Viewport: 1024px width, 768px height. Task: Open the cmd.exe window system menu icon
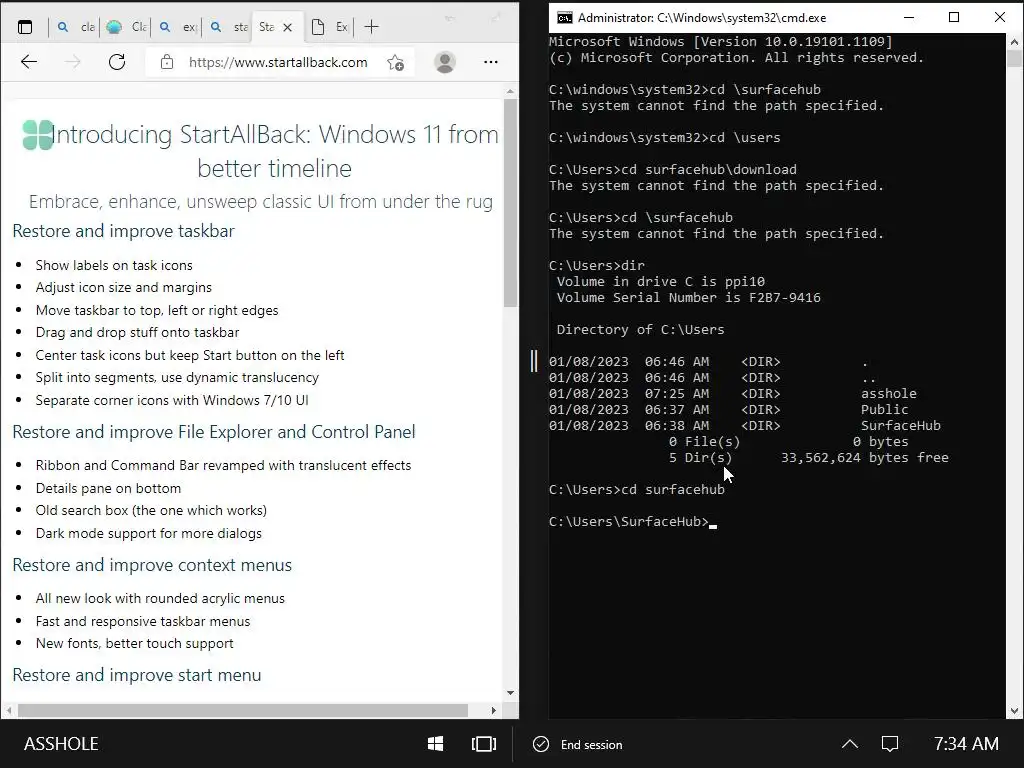coord(564,18)
